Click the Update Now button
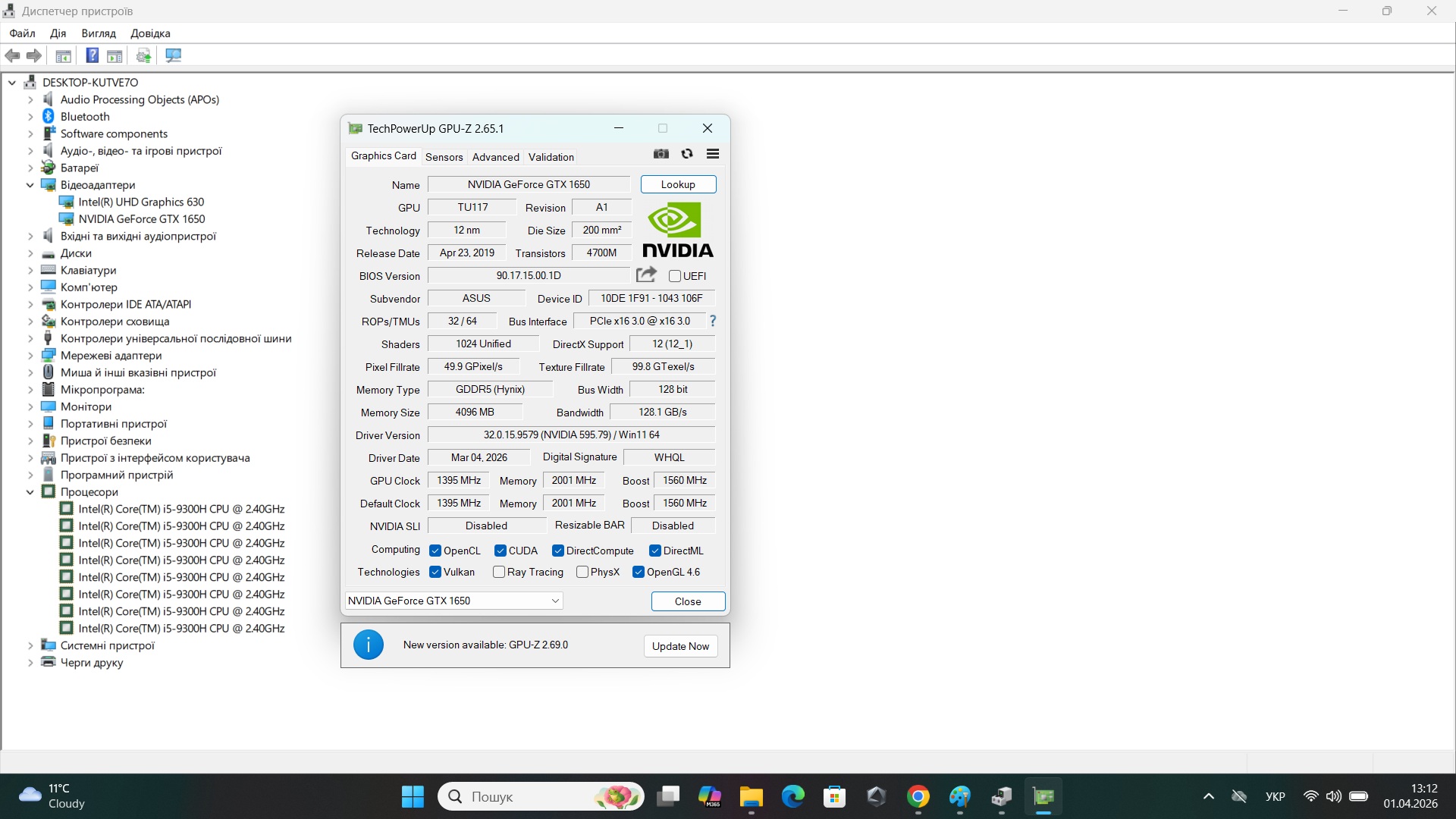 680,646
